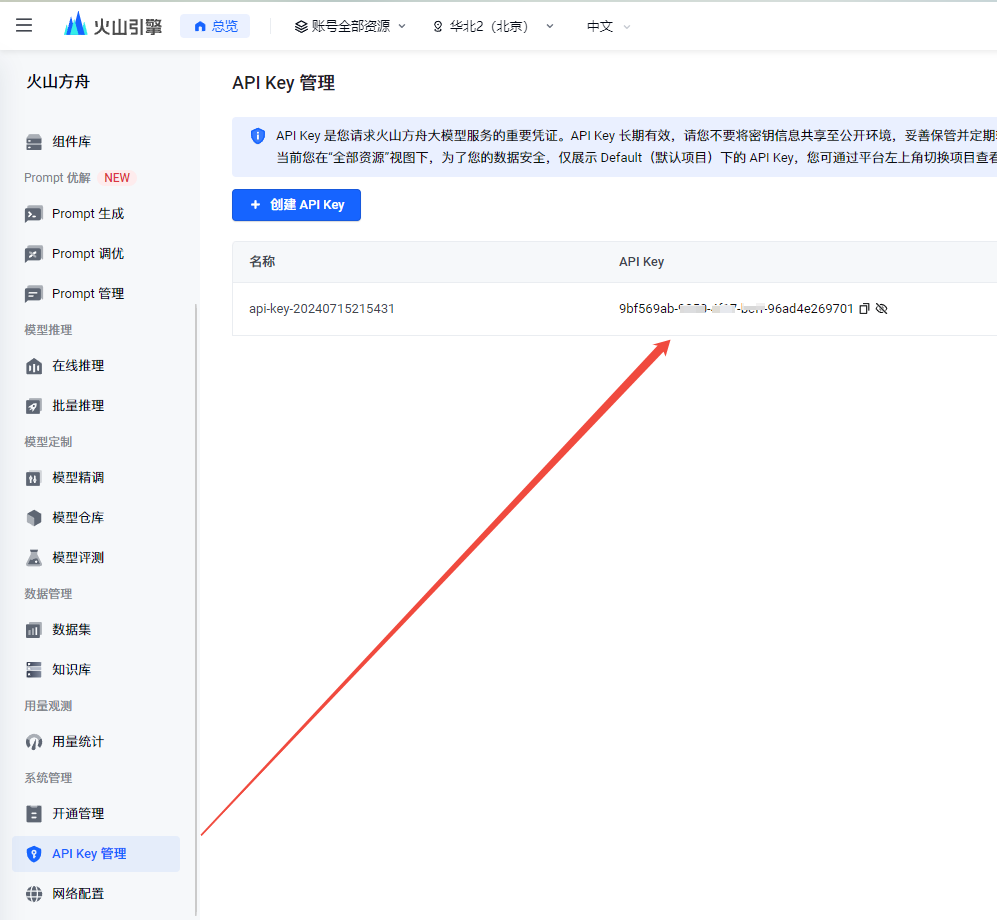Click the 开通管理 icon
997x920 pixels.
(34, 814)
